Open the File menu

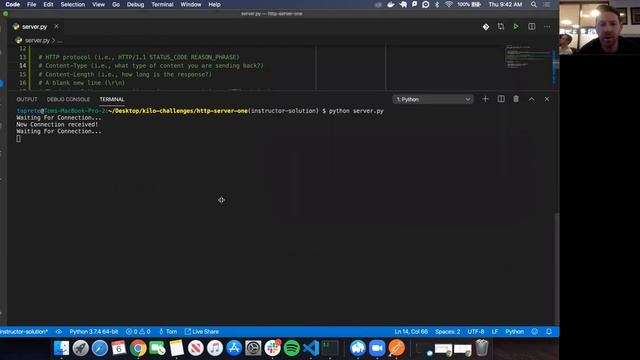pos(31,4)
